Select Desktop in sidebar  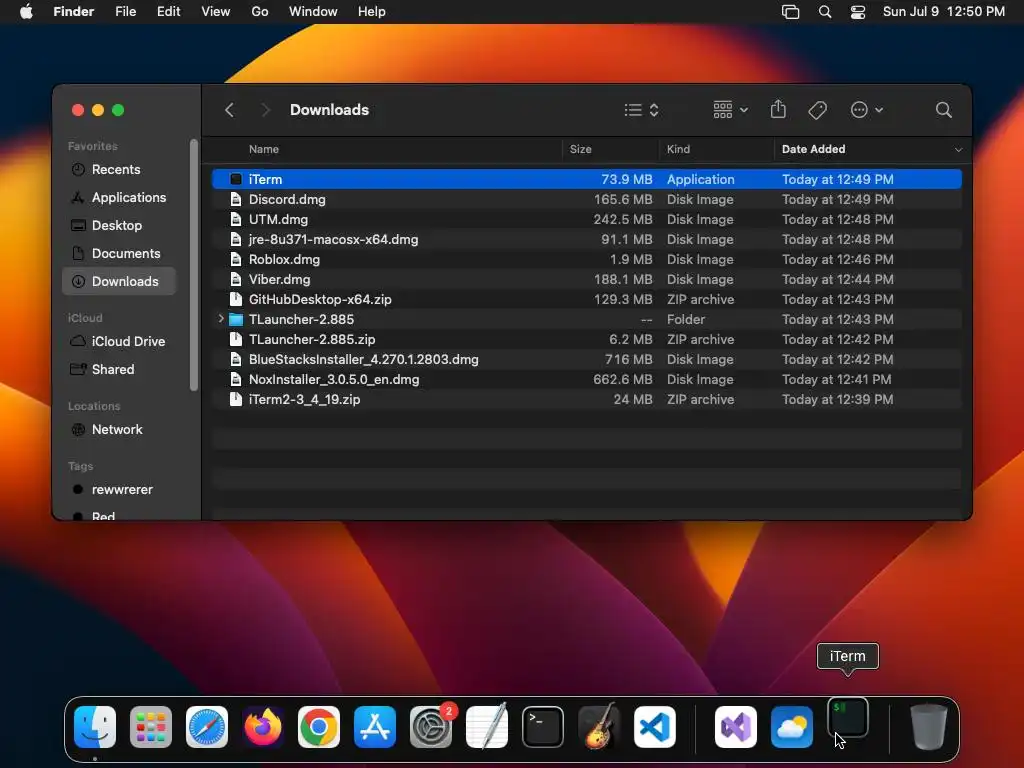[x=119, y=225]
